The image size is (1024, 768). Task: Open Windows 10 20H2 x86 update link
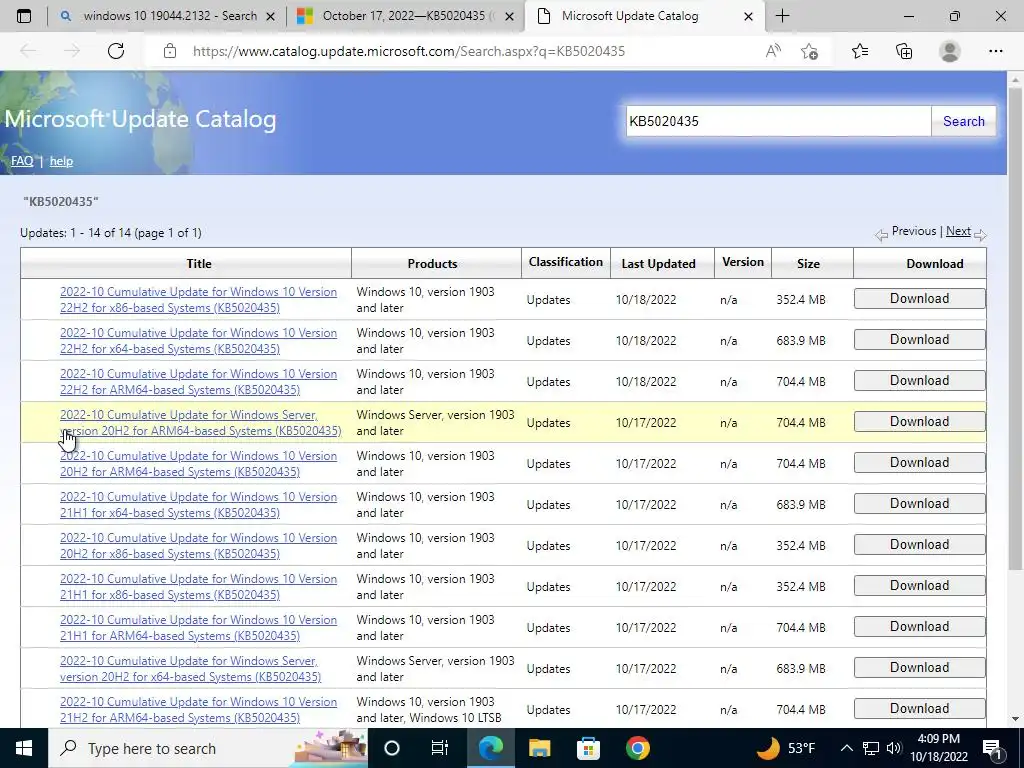(x=199, y=546)
